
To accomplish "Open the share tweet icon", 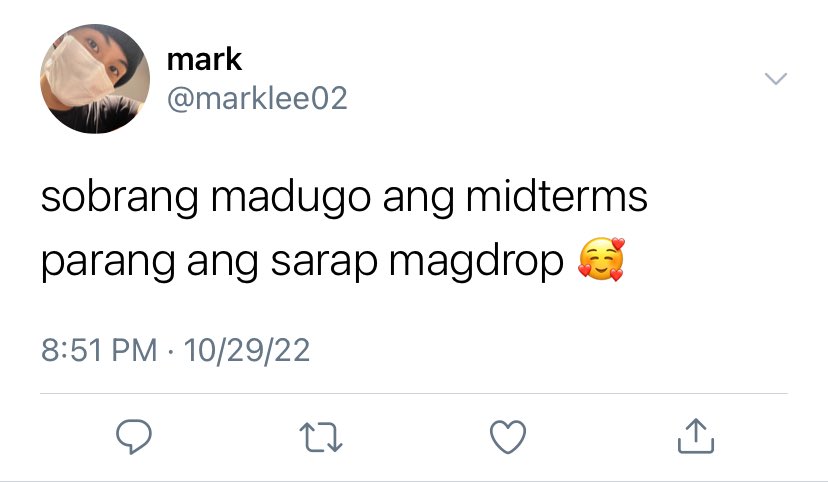I will pyautogui.click(x=696, y=436).
